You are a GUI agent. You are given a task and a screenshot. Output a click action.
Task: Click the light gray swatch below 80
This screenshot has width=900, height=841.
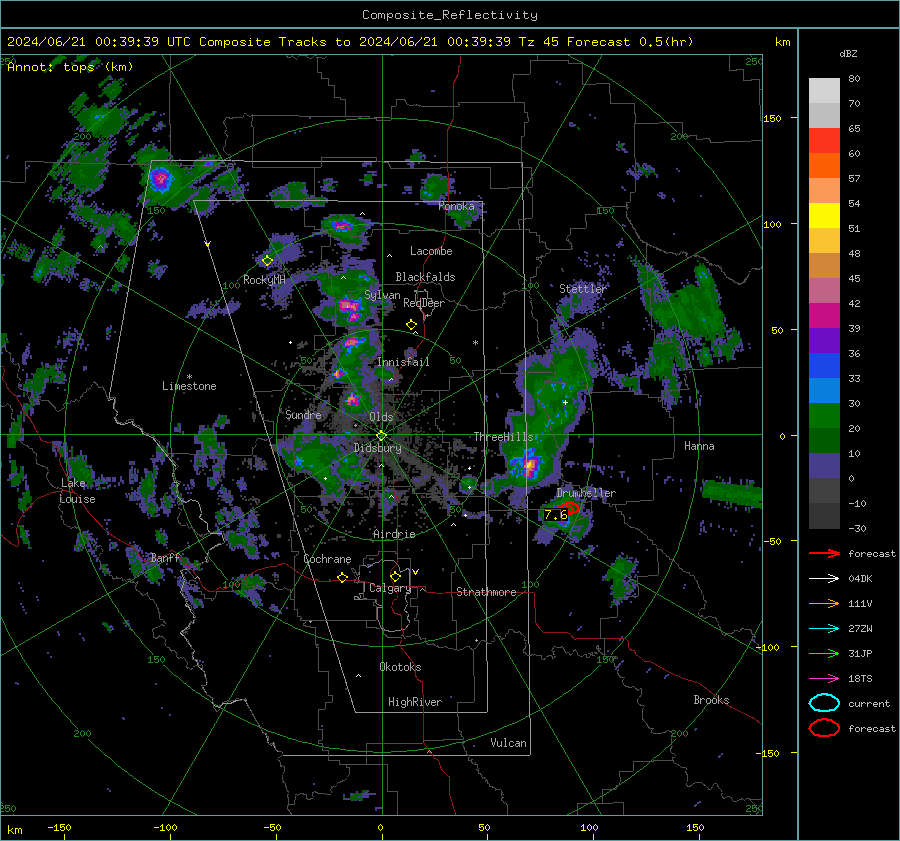(x=824, y=91)
